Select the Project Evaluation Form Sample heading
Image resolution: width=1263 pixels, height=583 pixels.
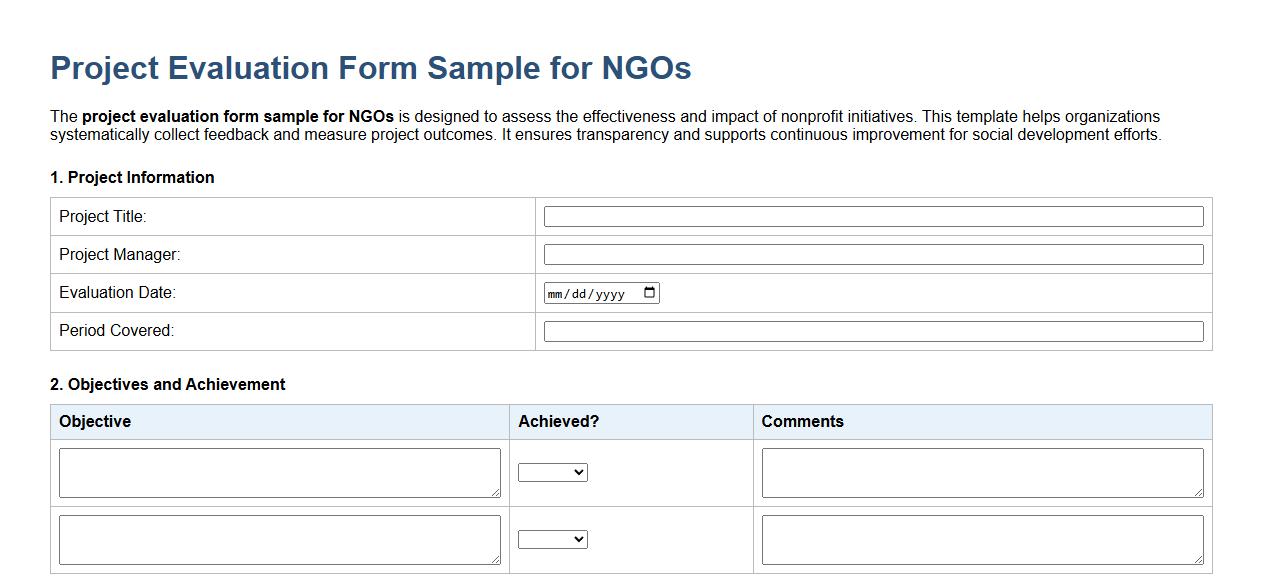[x=369, y=67]
